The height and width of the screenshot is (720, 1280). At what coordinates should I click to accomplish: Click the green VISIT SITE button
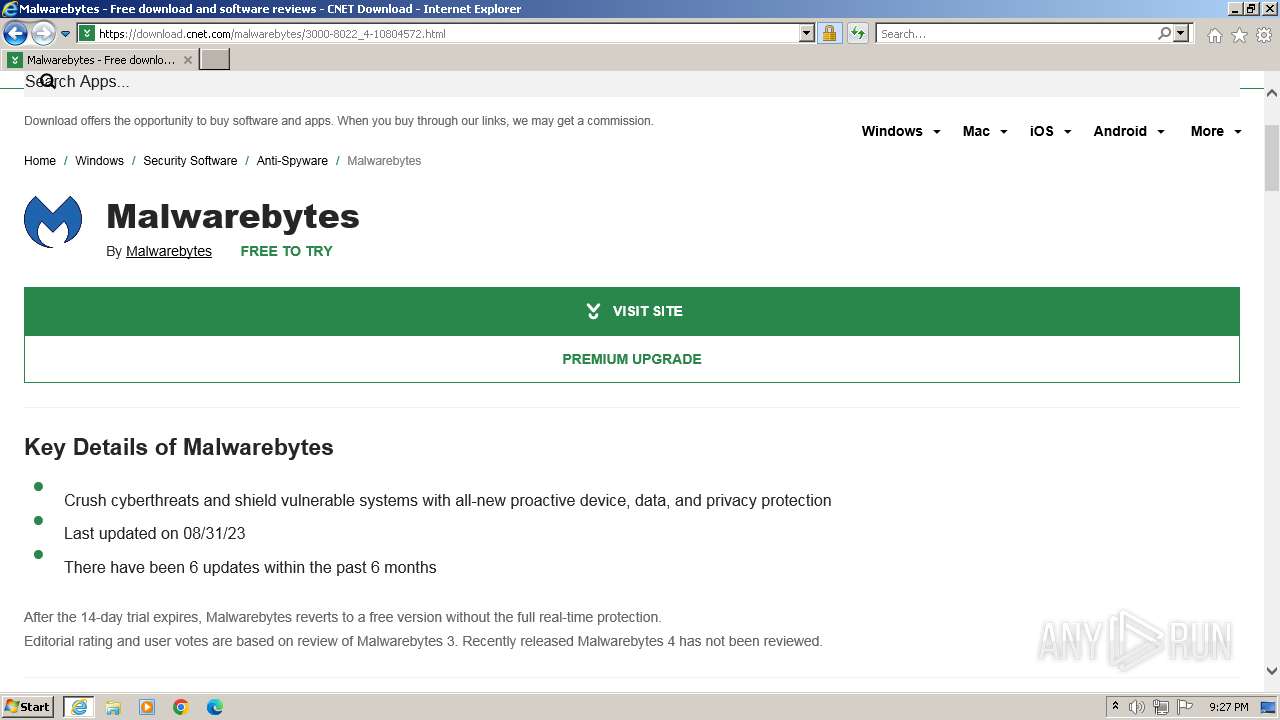coord(632,311)
